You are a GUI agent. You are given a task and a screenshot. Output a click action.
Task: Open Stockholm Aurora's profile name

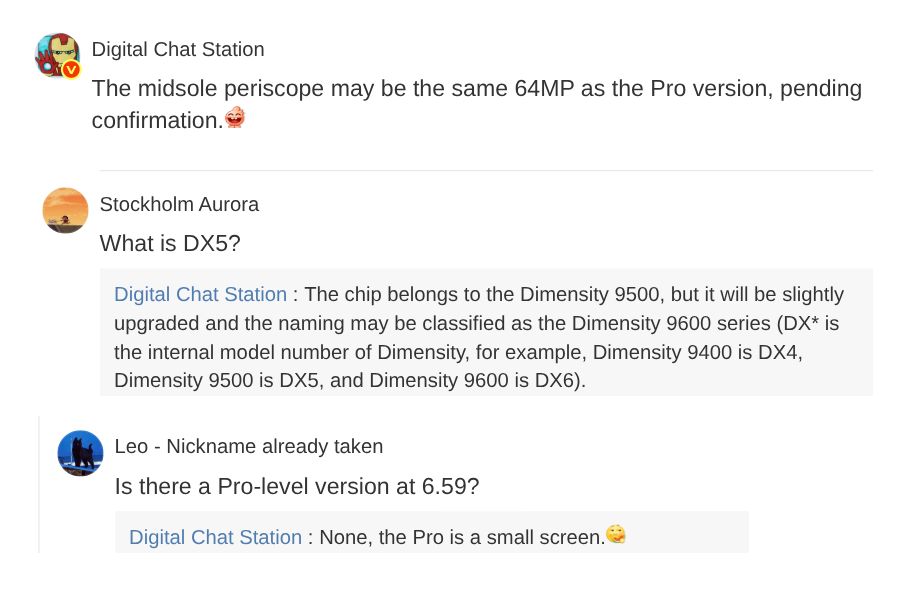click(x=179, y=204)
